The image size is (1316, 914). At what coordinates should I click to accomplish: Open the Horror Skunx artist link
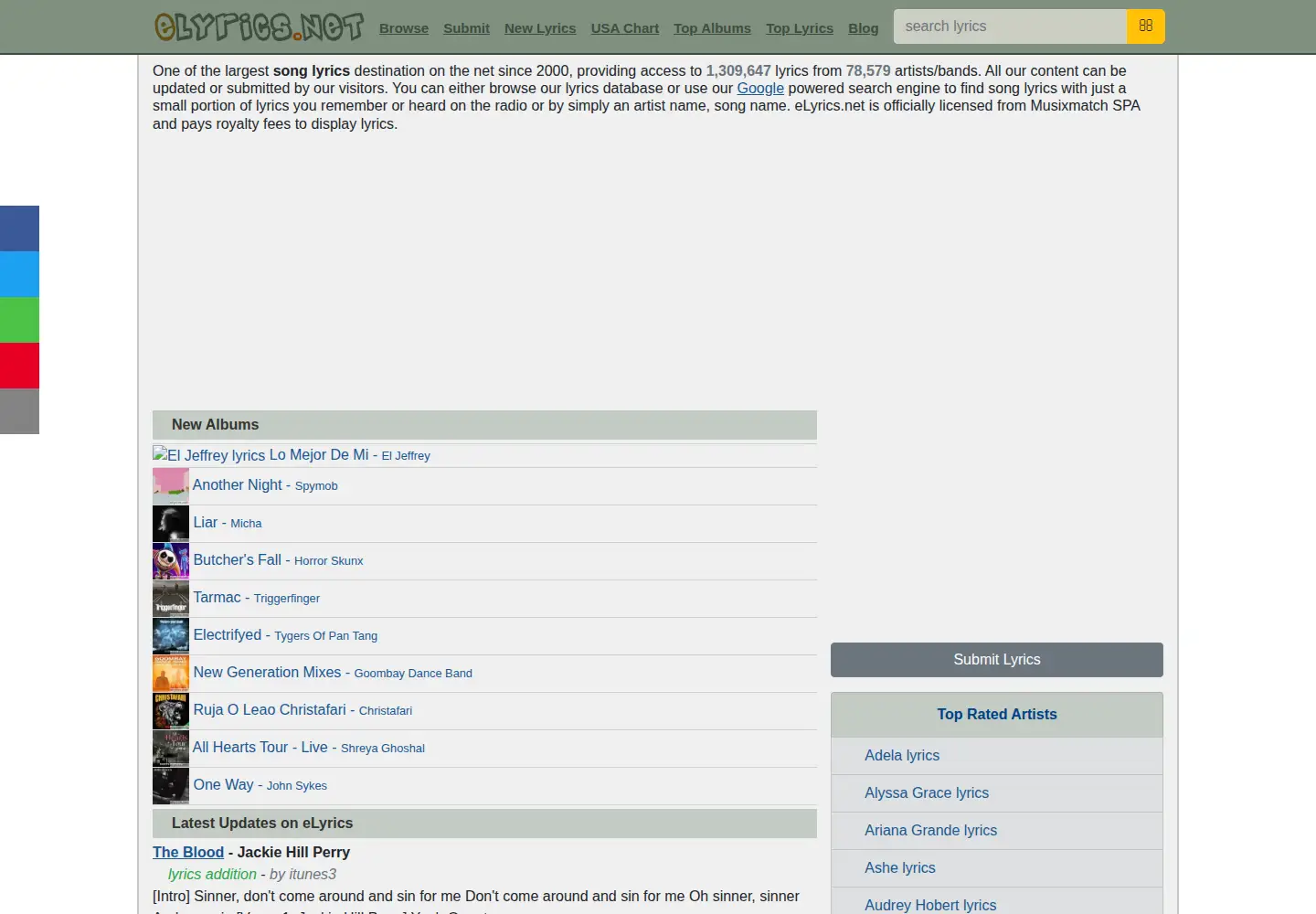click(x=329, y=561)
